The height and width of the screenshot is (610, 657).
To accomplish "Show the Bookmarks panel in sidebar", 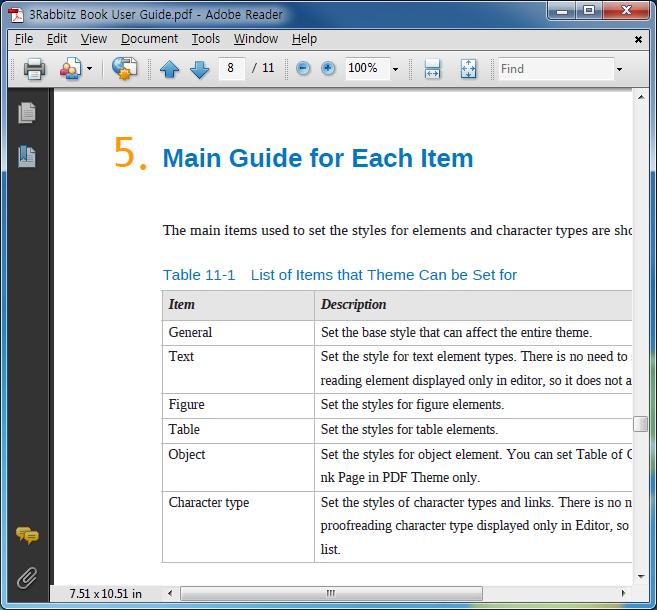I will coord(27,157).
